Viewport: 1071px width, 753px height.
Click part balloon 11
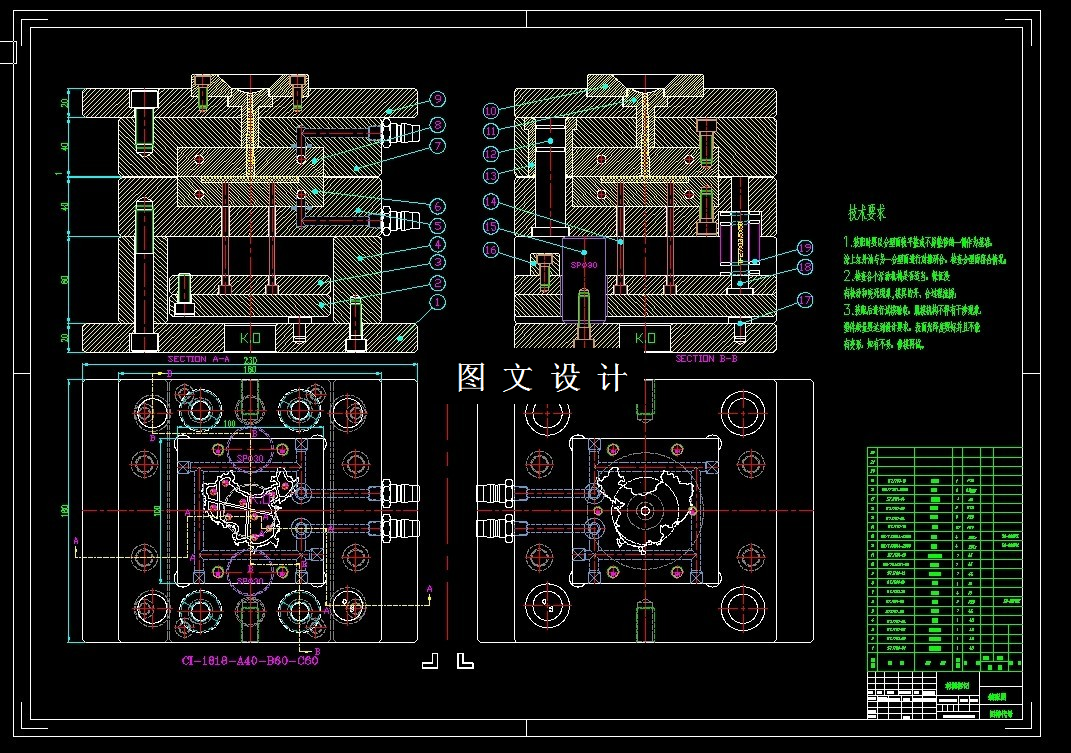point(491,131)
